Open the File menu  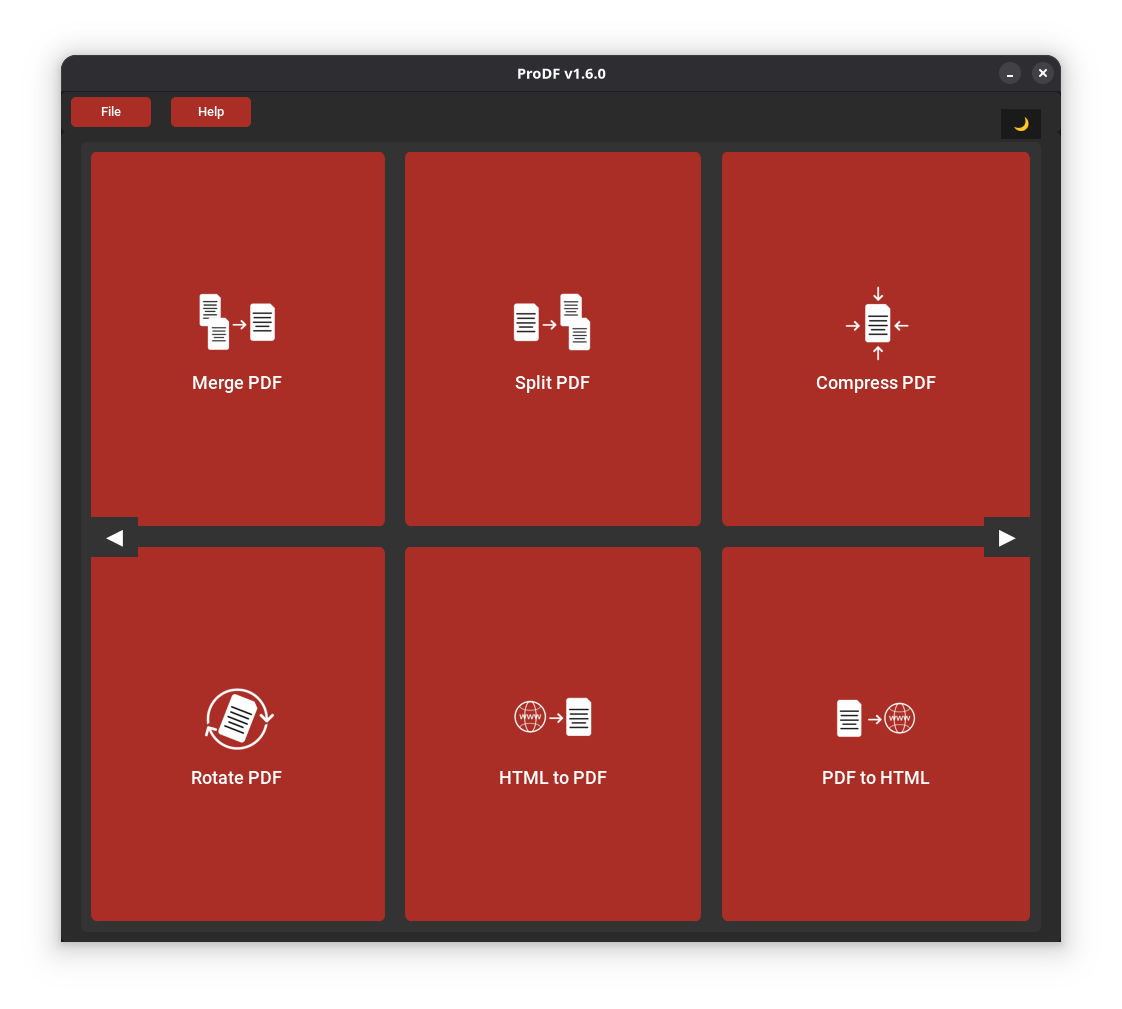[x=111, y=112]
